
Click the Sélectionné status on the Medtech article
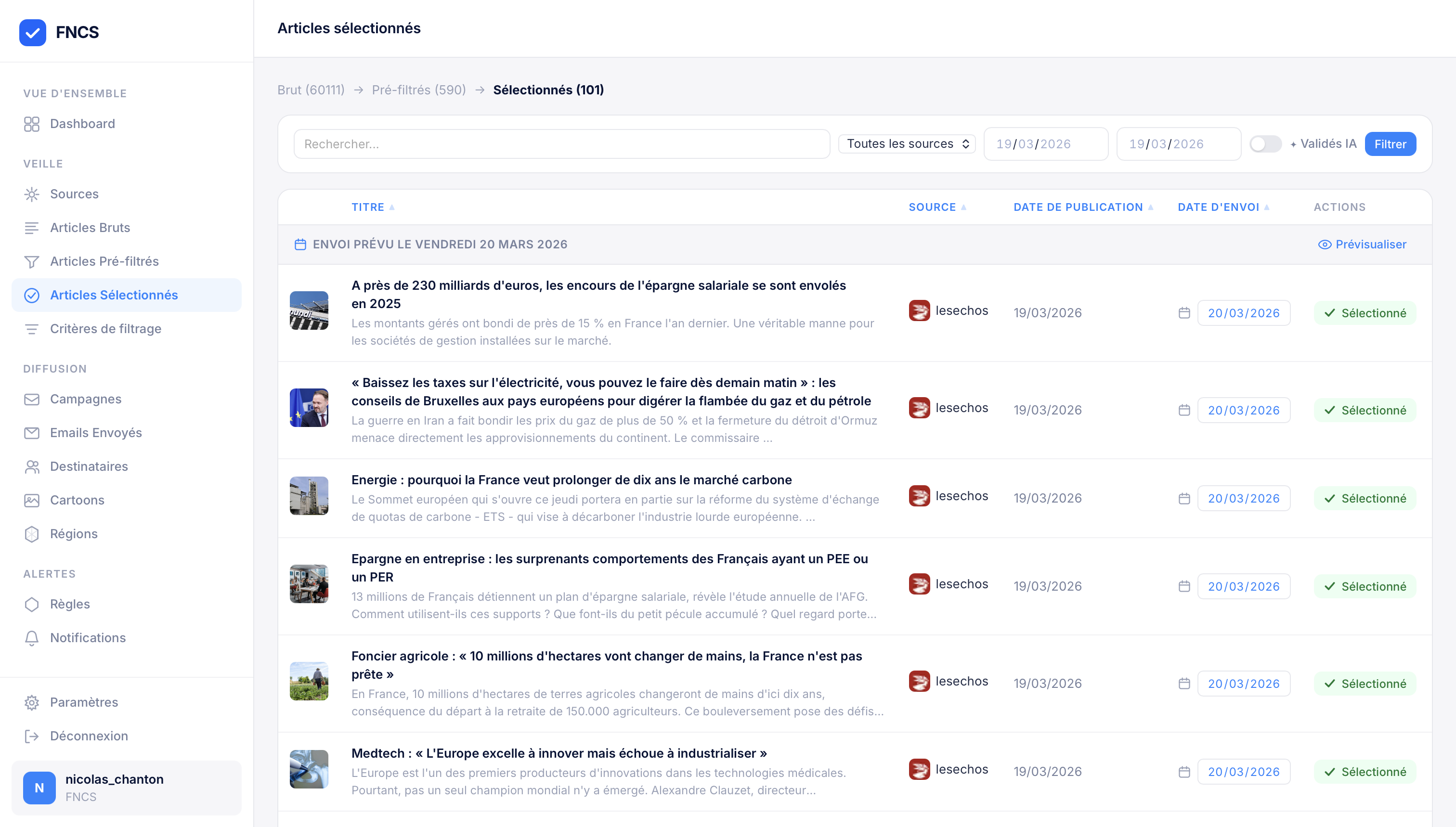click(x=1365, y=771)
